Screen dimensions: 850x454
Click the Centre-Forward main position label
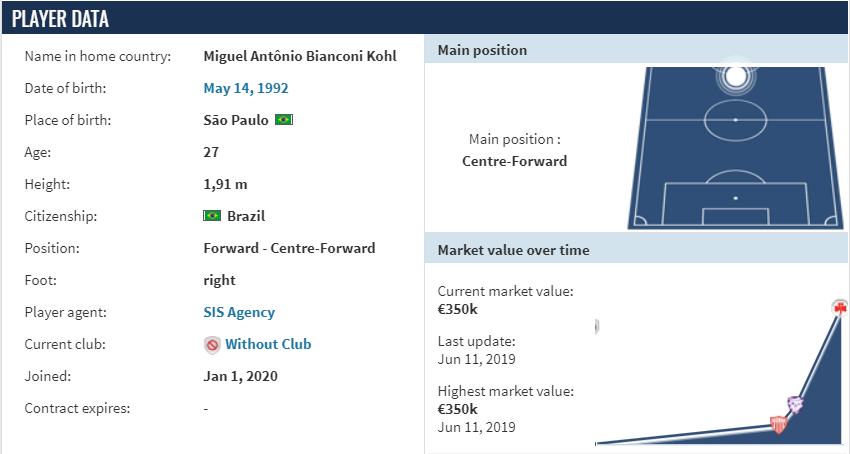click(x=514, y=161)
